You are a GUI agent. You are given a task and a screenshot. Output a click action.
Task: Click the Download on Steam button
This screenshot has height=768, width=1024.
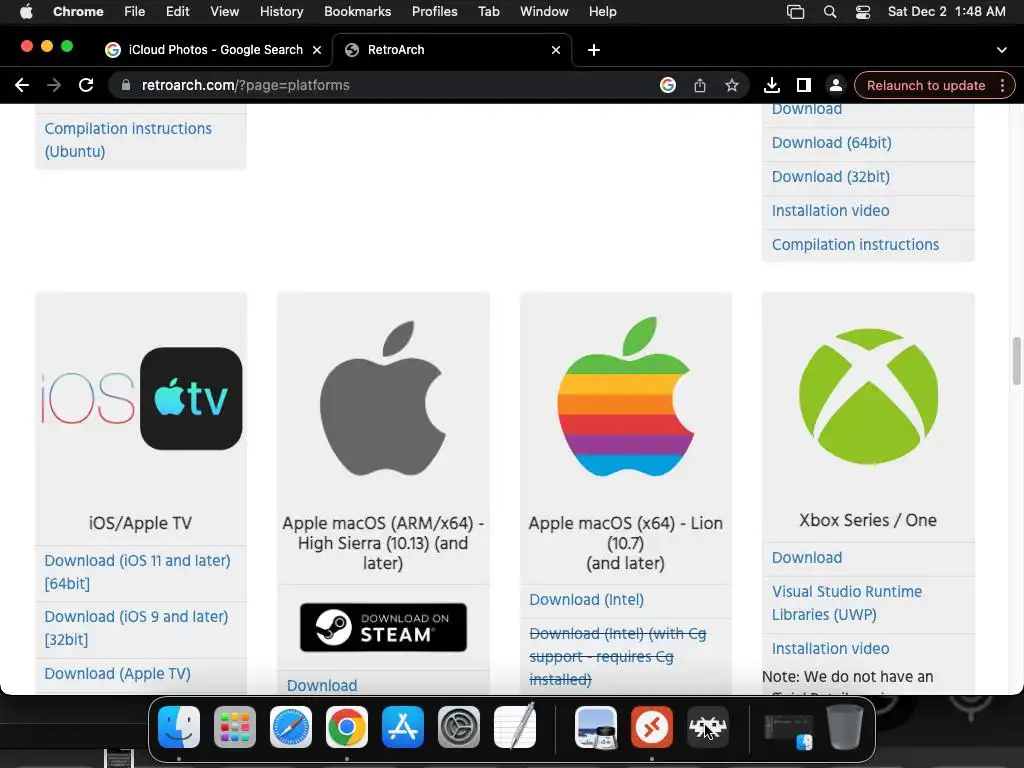pos(383,627)
